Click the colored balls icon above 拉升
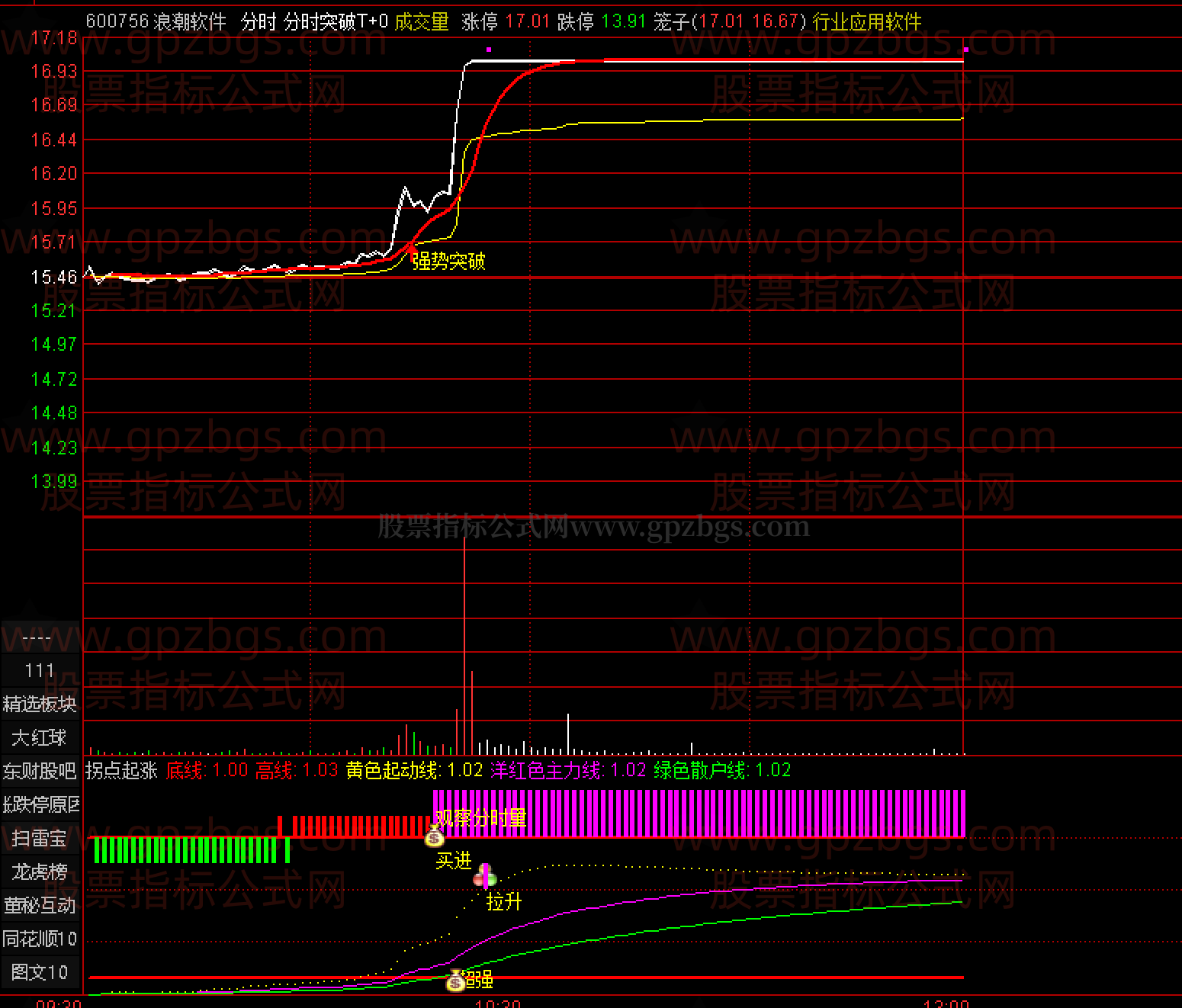The width and height of the screenshot is (1182, 1008). coord(485,875)
